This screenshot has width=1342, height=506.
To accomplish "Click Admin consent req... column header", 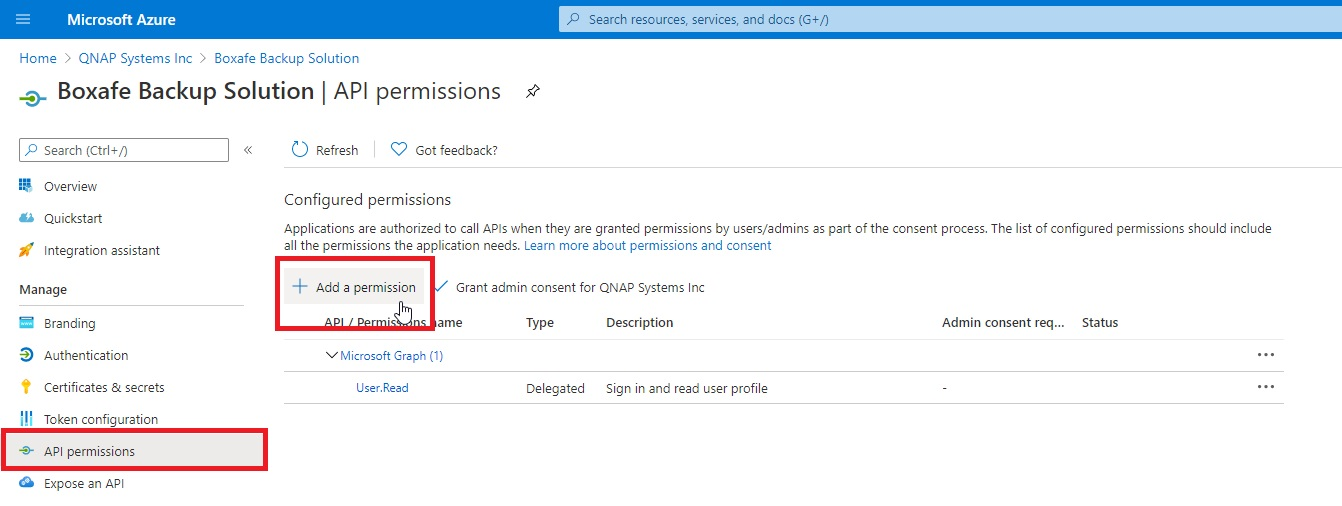I will tap(1003, 322).
